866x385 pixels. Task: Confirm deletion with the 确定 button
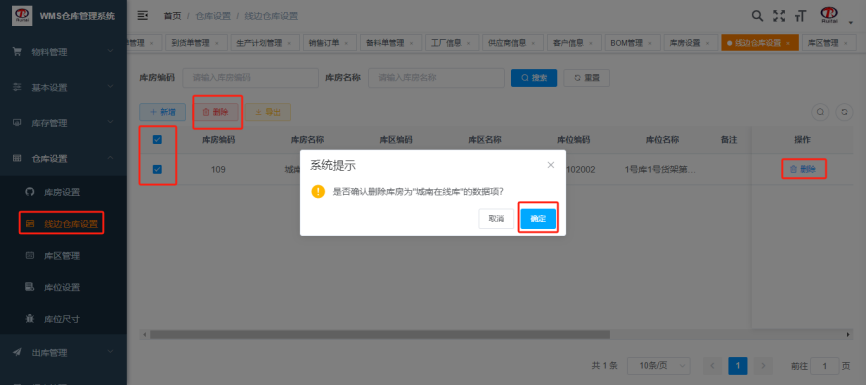538,219
